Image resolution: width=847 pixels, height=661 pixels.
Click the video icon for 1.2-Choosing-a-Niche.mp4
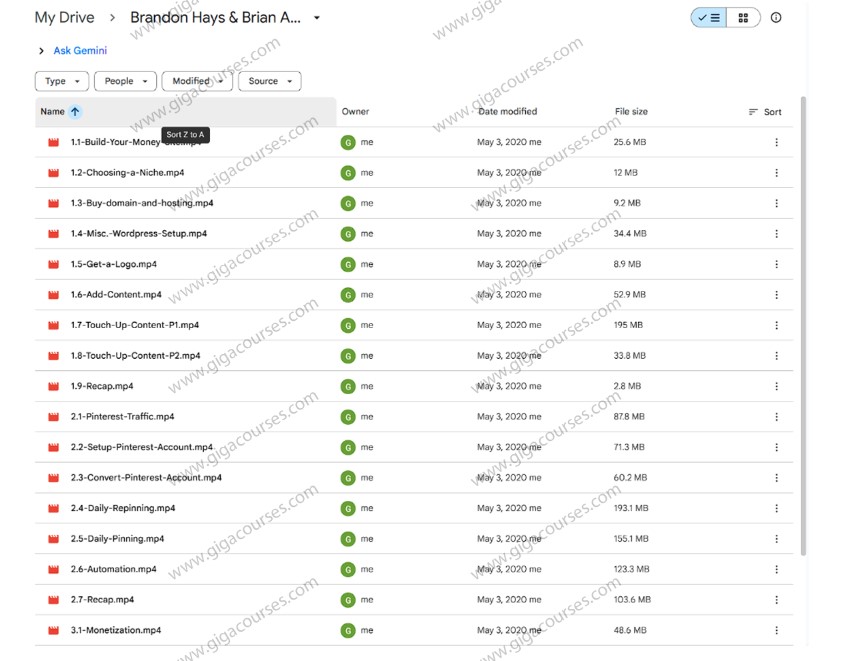[x=54, y=173]
